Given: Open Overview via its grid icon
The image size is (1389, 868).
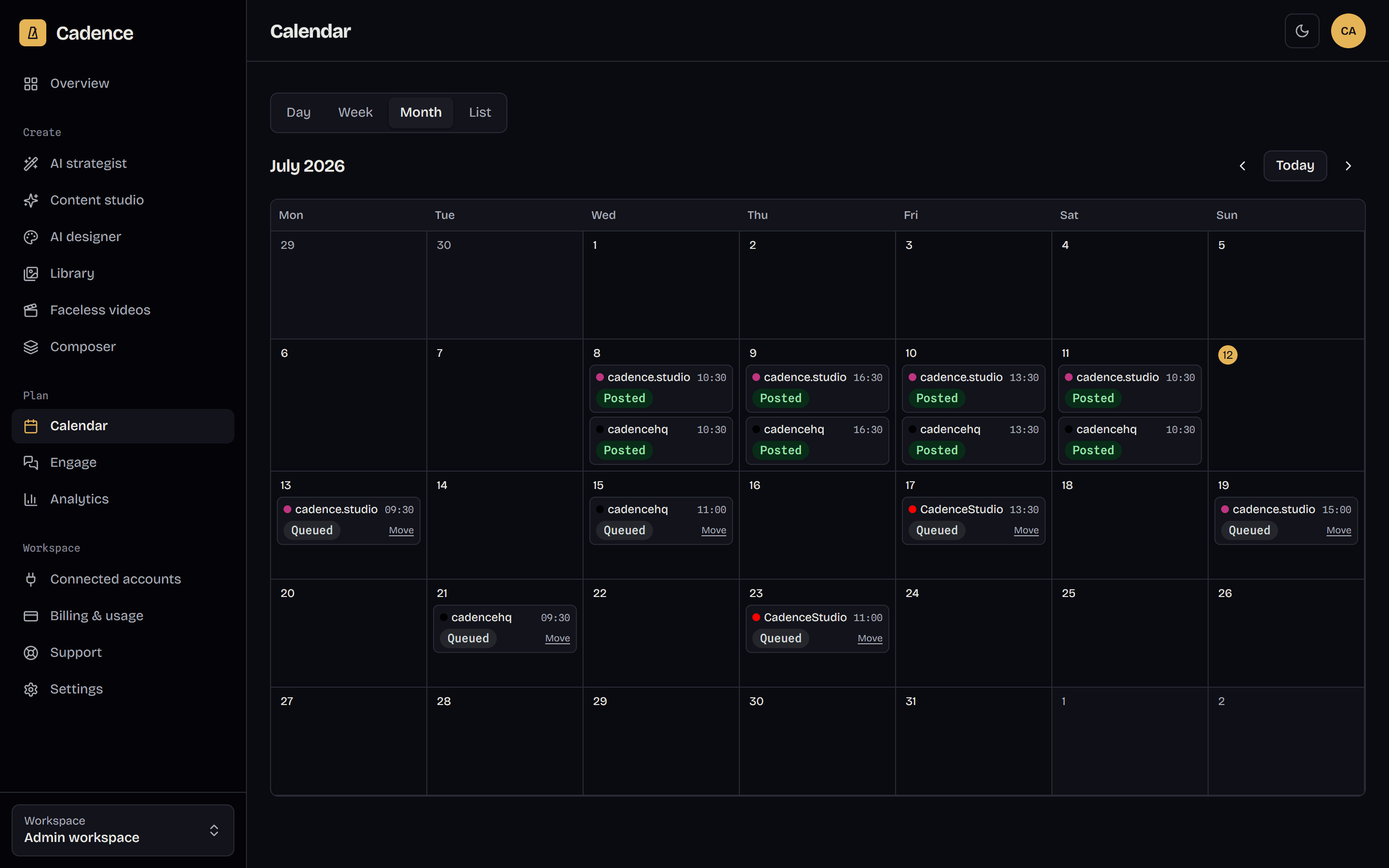Looking at the screenshot, I should tap(31, 84).
